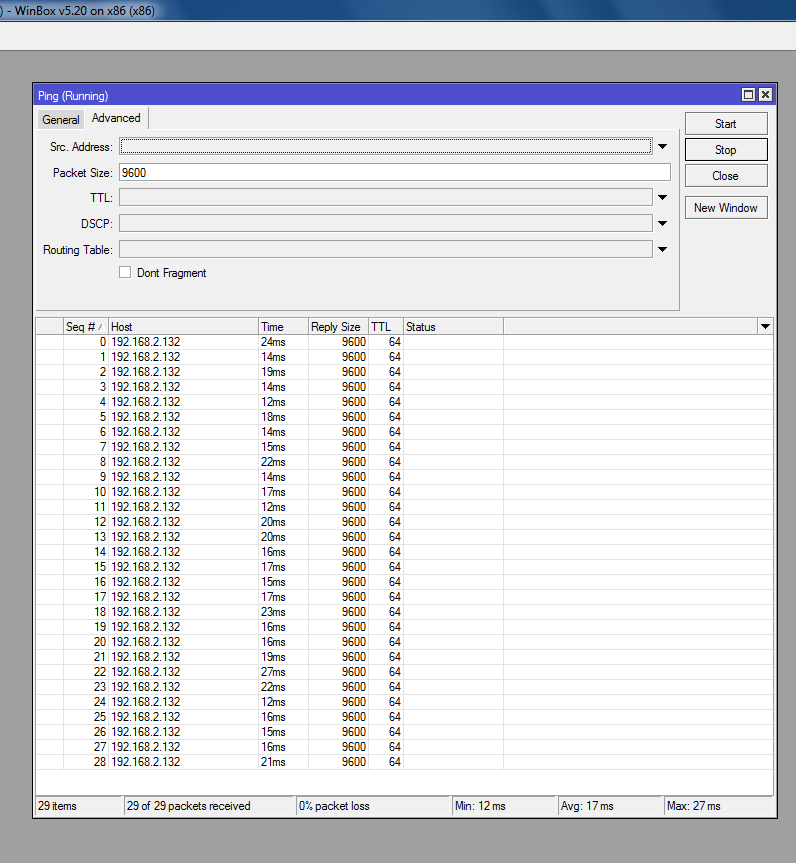The height and width of the screenshot is (863, 796).
Task: Click the Src. Address input field
Action: coord(385,147)
